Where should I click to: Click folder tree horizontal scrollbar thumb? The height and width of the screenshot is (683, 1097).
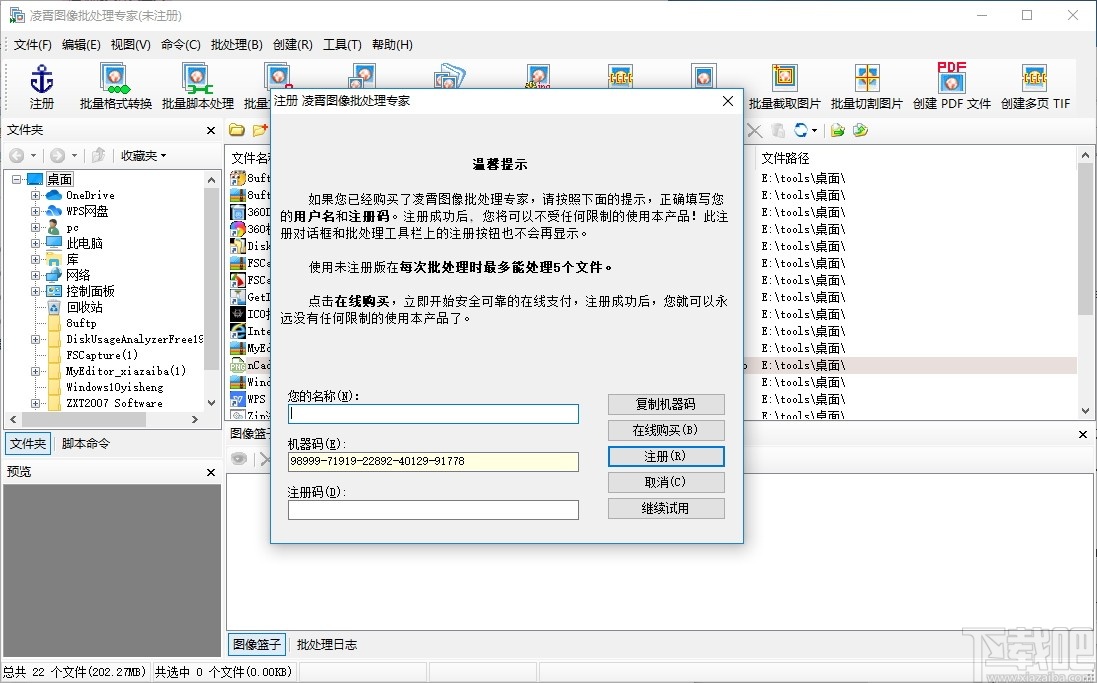pyautogui.click(x=84, y=419)
